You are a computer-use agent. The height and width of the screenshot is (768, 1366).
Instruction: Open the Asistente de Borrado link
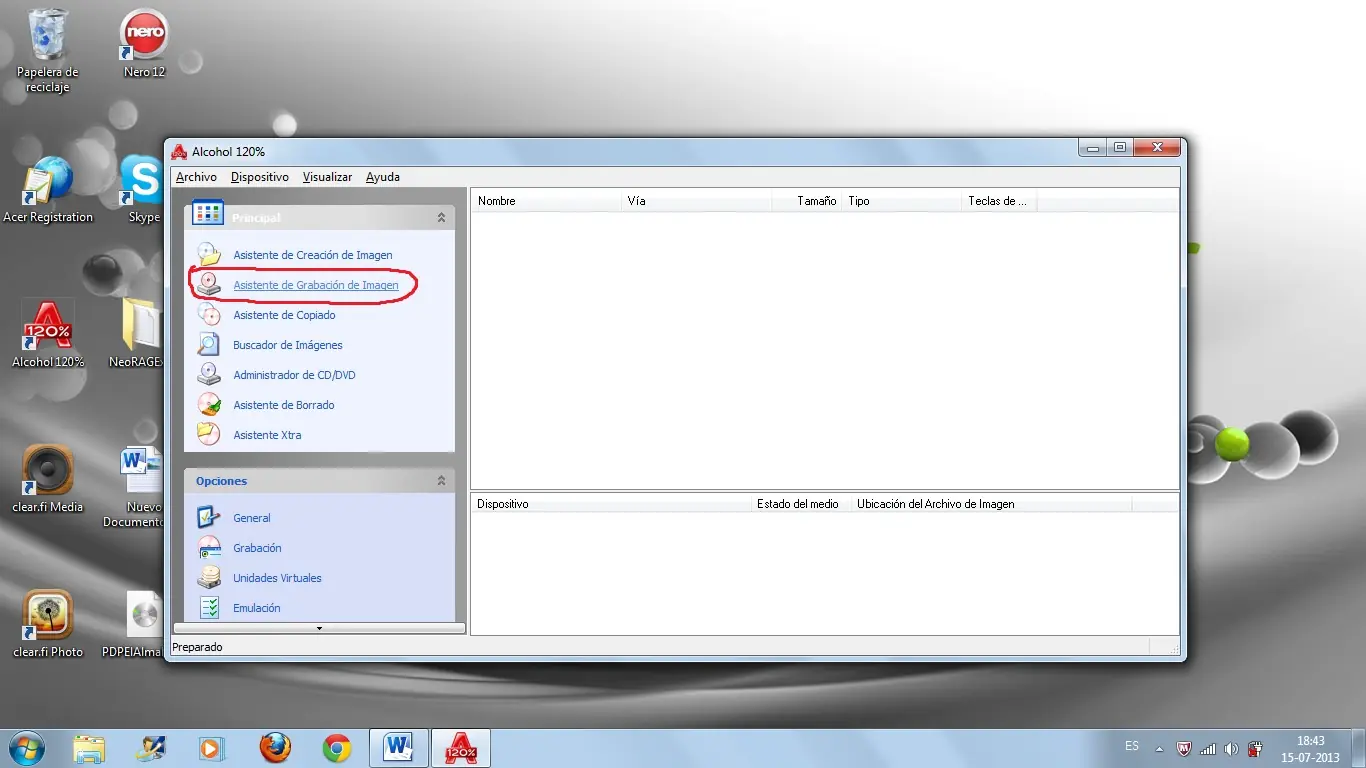(x=284, y=405)
